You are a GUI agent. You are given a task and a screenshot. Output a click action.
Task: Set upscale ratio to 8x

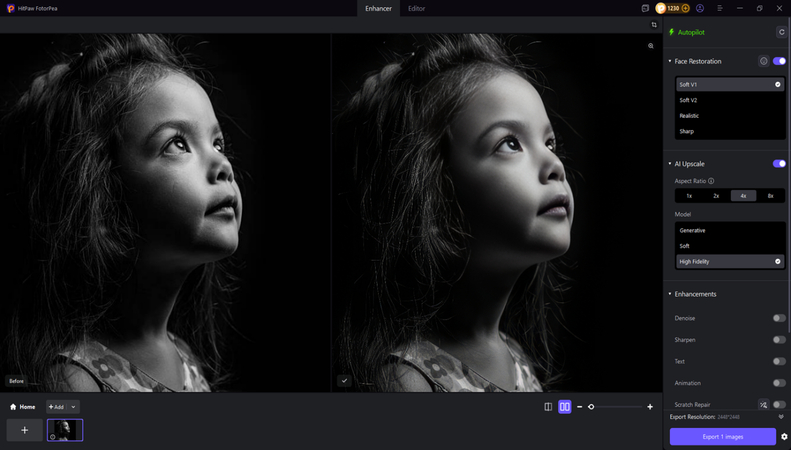(771, 196)
